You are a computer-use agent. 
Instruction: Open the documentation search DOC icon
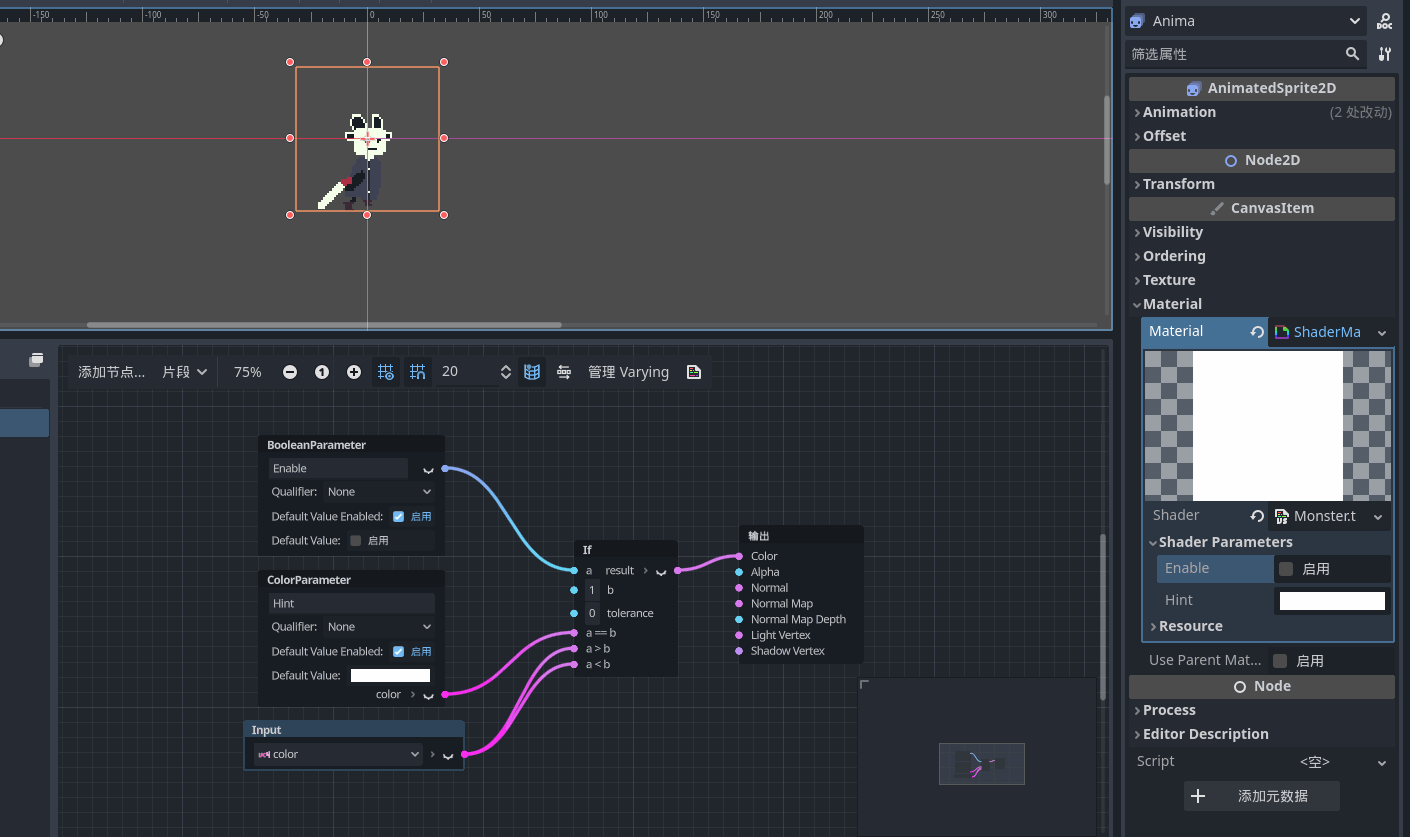(1385, 20)
